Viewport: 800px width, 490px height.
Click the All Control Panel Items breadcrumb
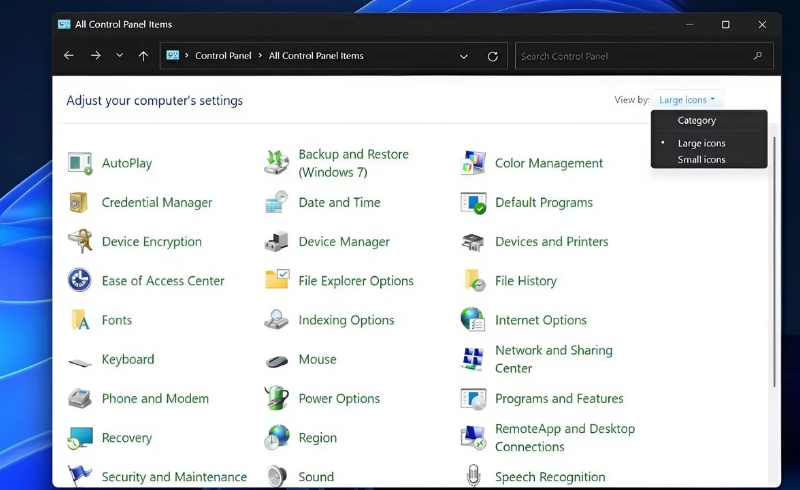316,56
